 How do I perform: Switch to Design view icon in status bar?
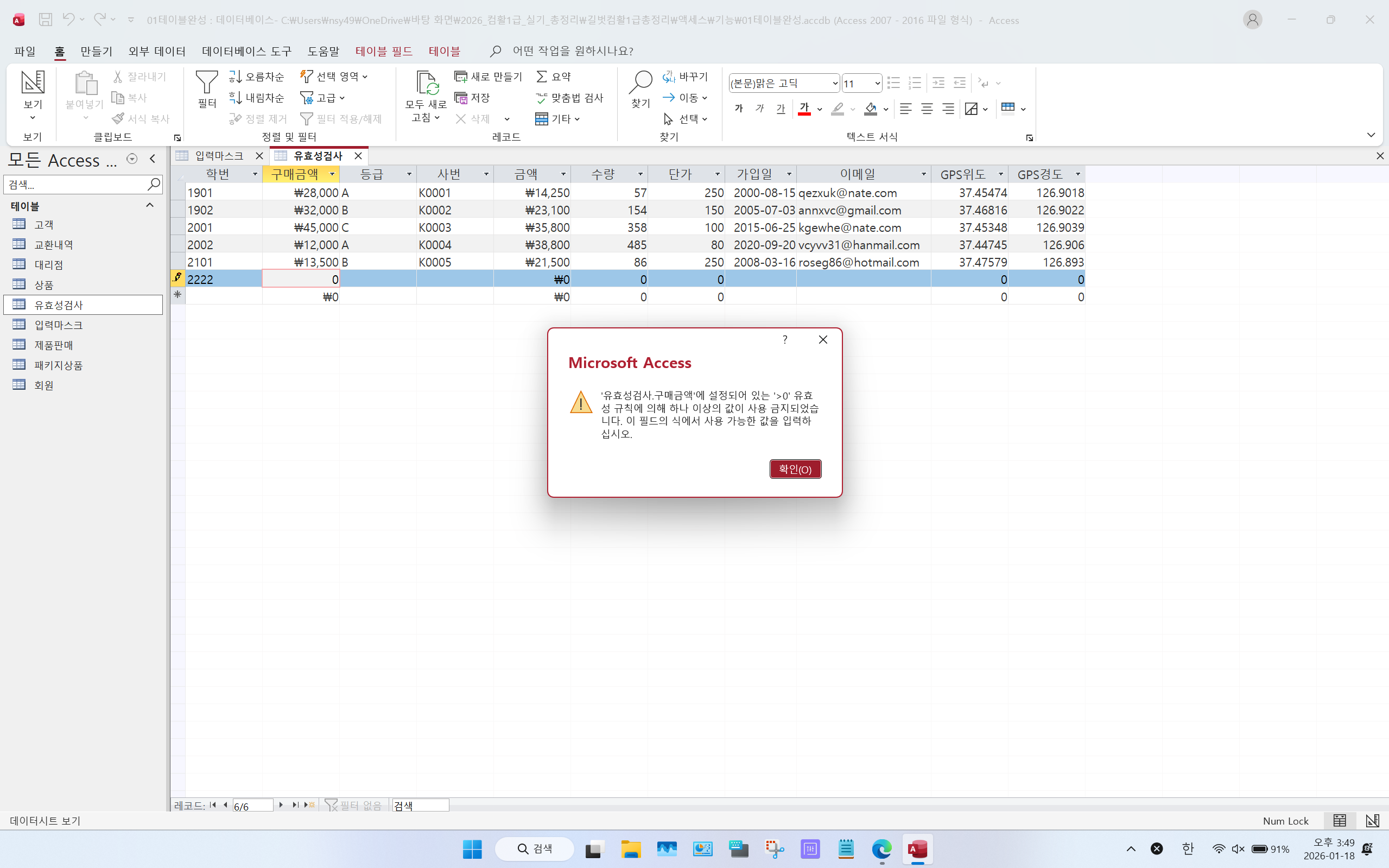(x=1372, y=820)
